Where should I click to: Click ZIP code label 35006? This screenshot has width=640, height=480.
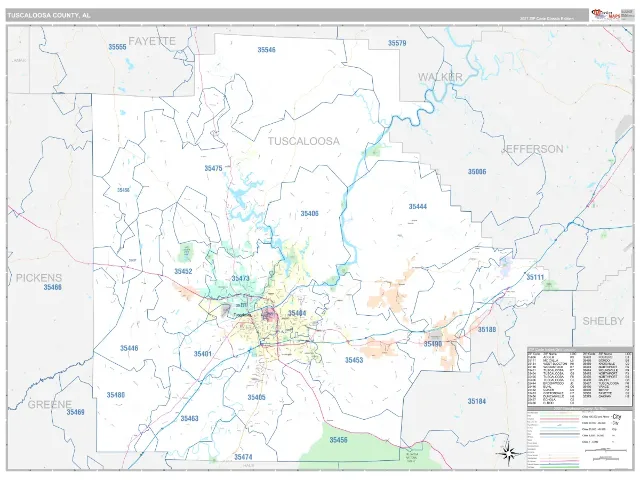477,172
